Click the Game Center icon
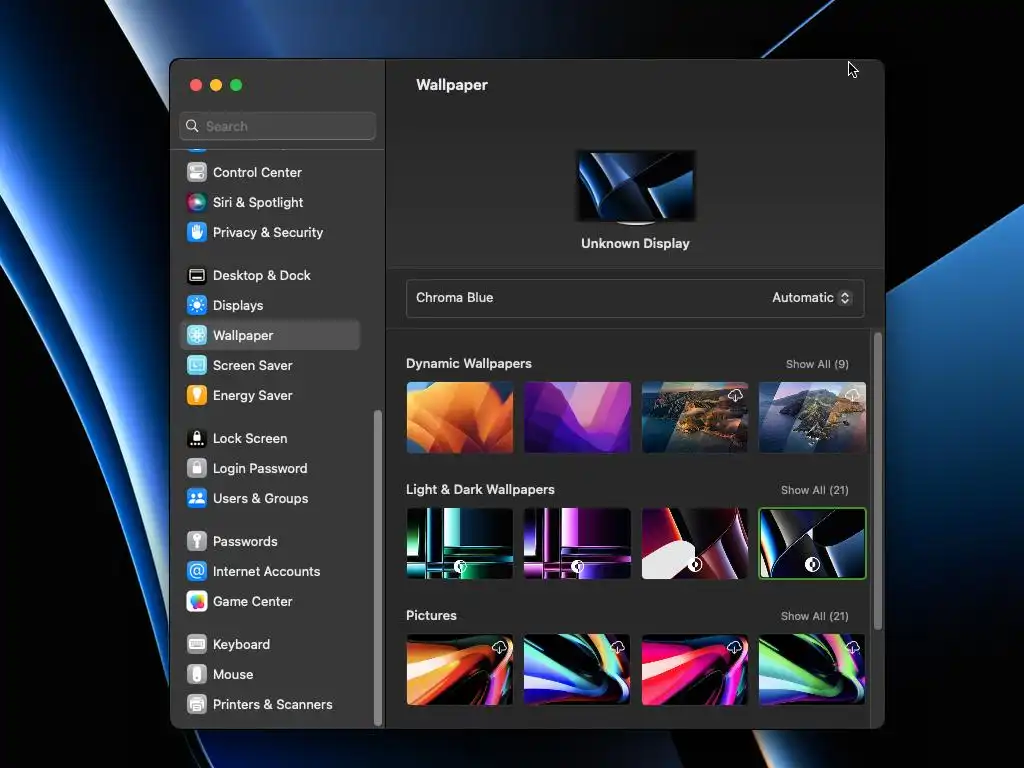The image size is (1024, 768). coord(197,601)
